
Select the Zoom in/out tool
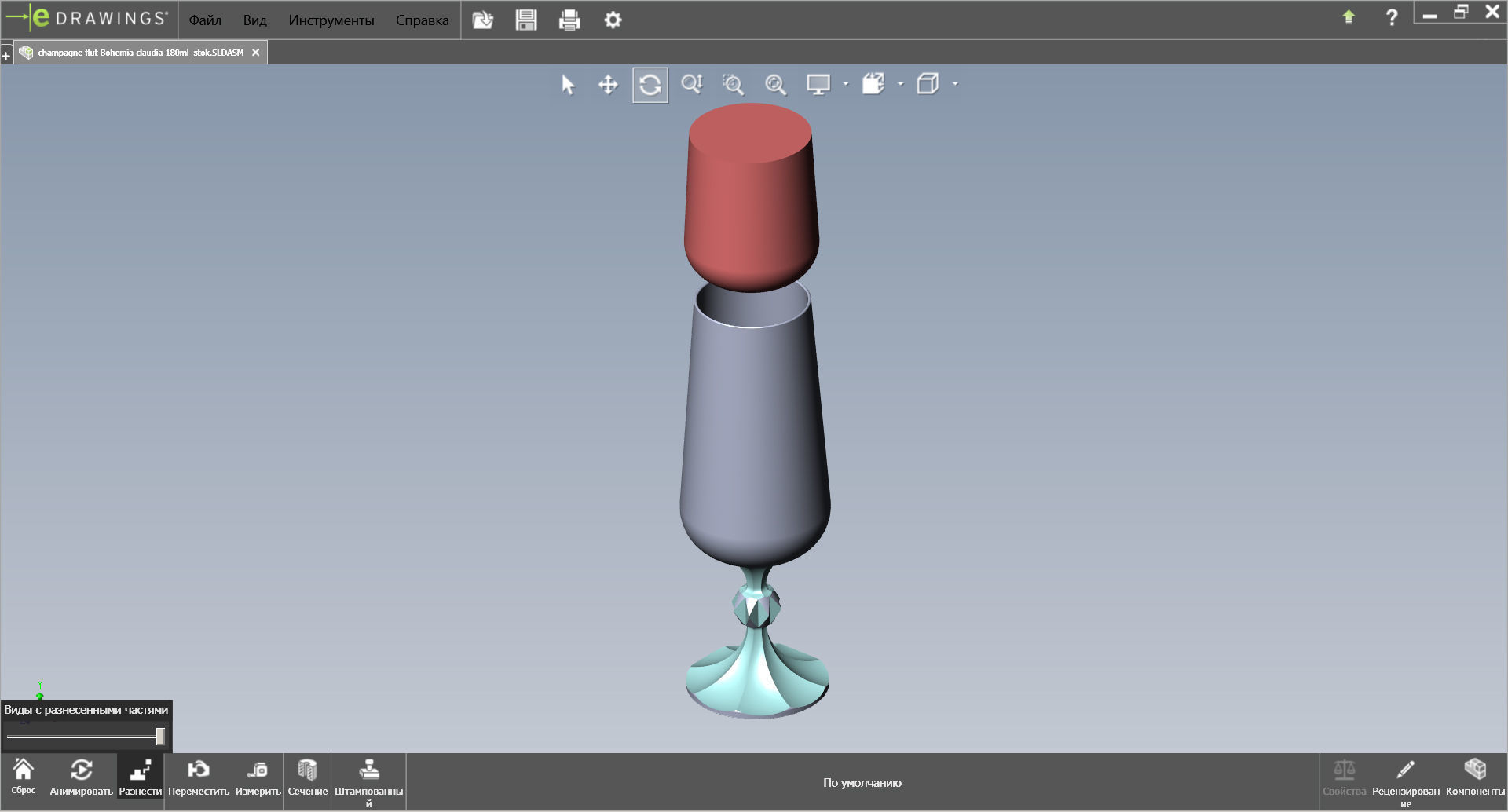point(692,85)
